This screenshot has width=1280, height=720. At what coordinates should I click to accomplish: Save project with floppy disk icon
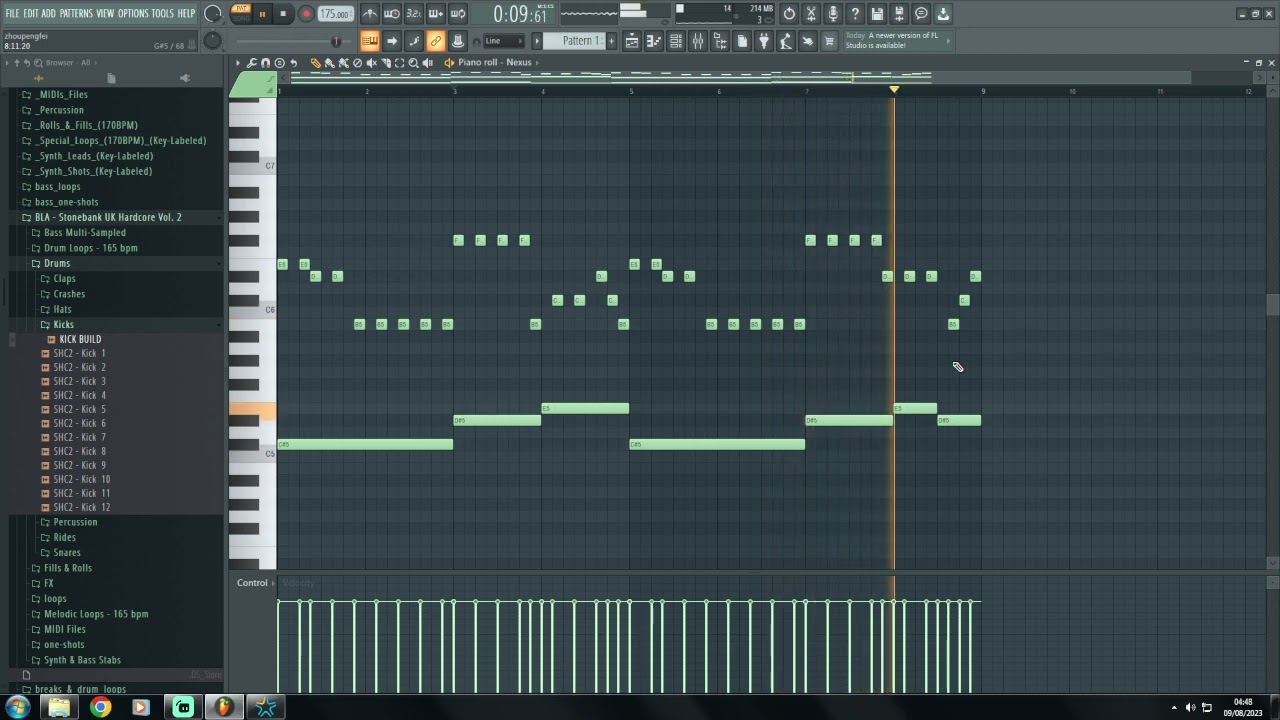877,14
